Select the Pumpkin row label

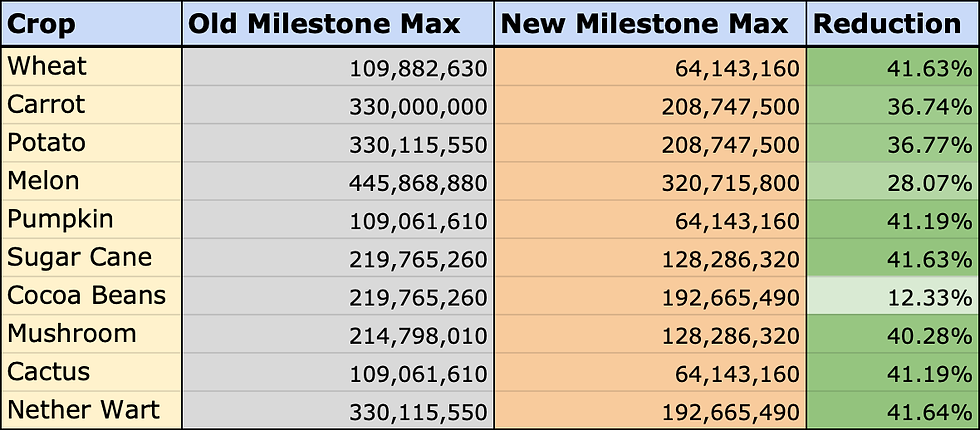tap(91, 219)
